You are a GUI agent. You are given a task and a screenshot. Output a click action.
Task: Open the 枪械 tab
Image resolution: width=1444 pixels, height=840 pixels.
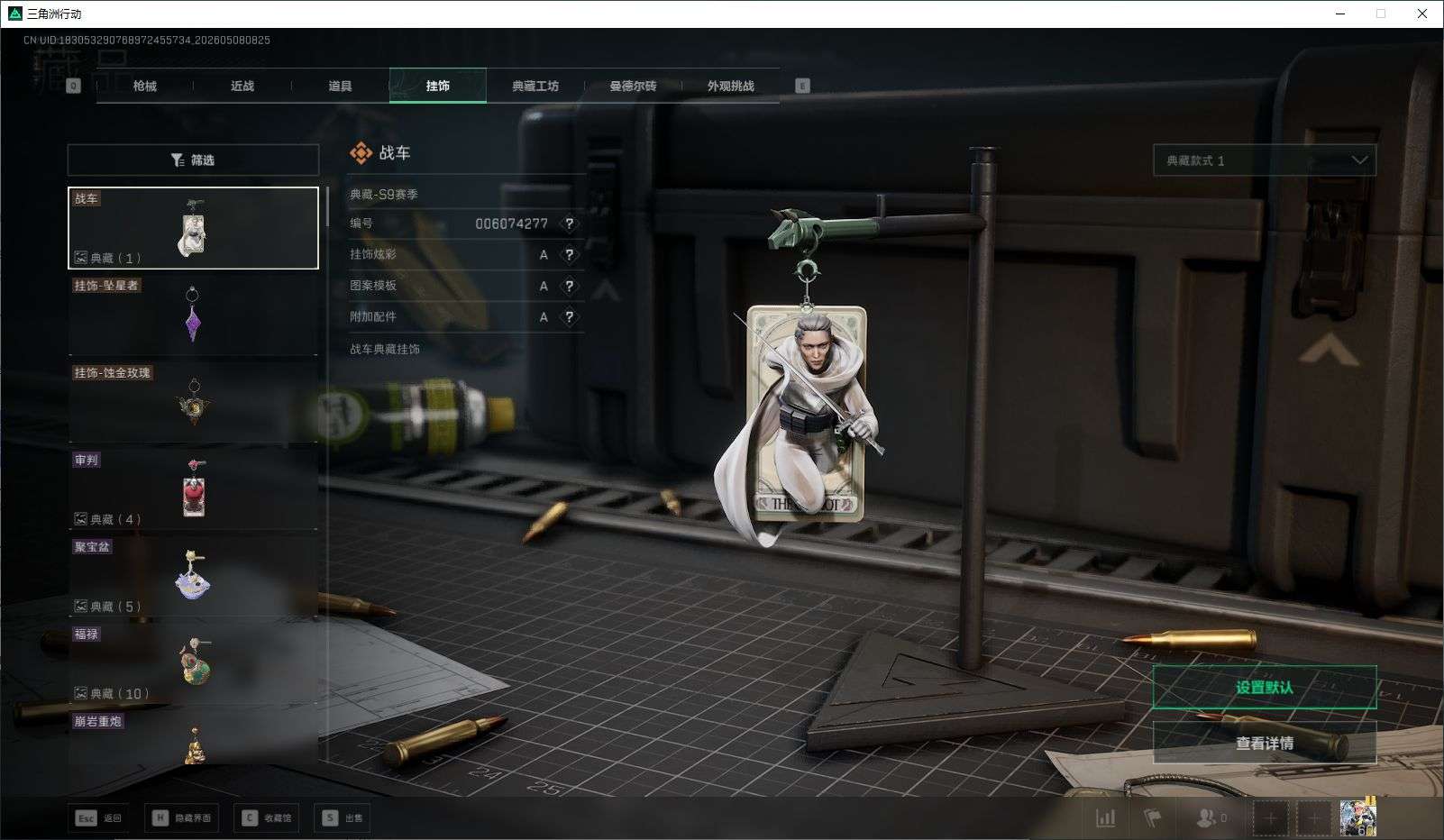coord(144,86)
